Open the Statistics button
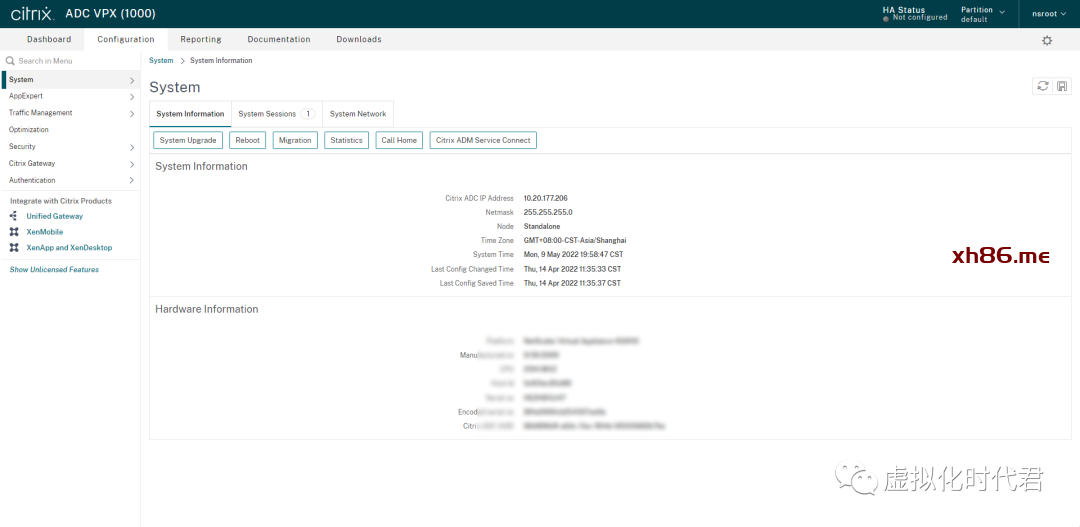Screen dimensions: 1080x527 346,140
